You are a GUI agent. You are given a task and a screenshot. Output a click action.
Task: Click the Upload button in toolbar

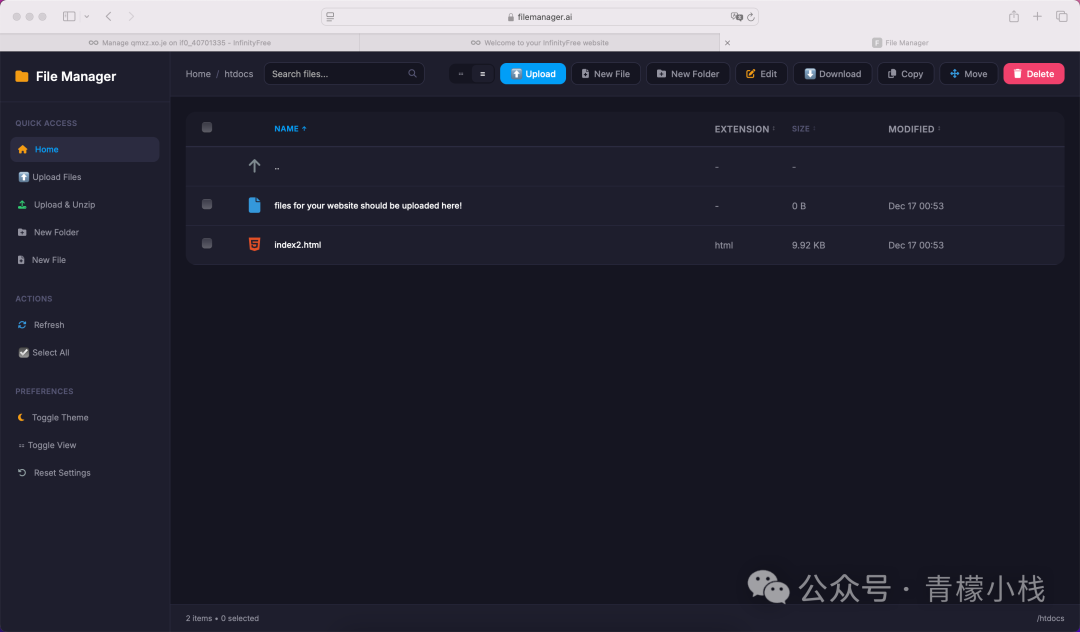pyautogui.click(x=532, y=74)
